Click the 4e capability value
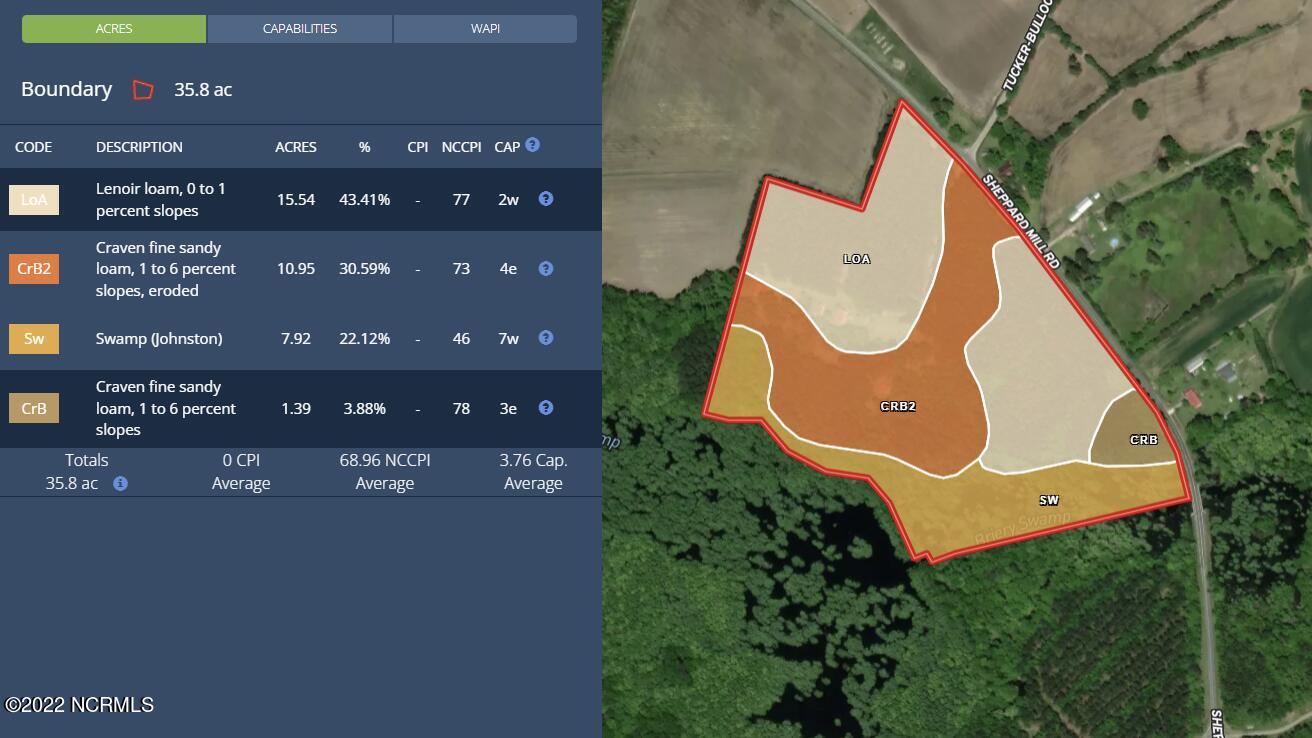The width and height of the screenshot is (1312, 738). tap(508, 268)
